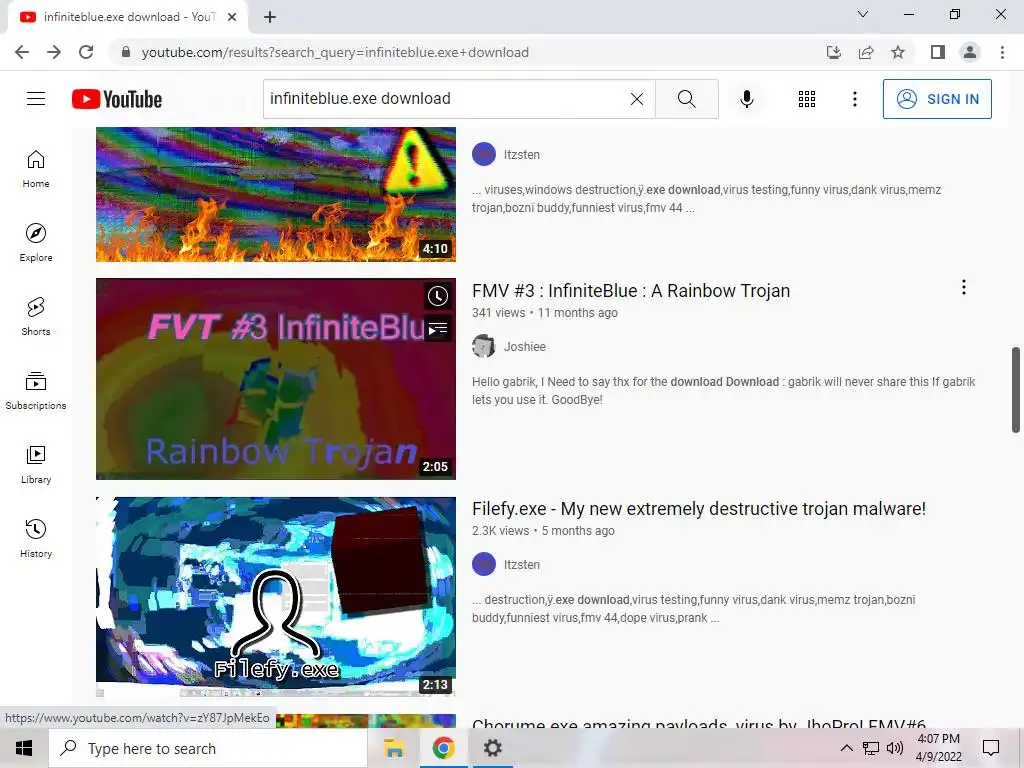
Task: Select the infiniteblue.exe download tab
Action: (x=127, y=17)
